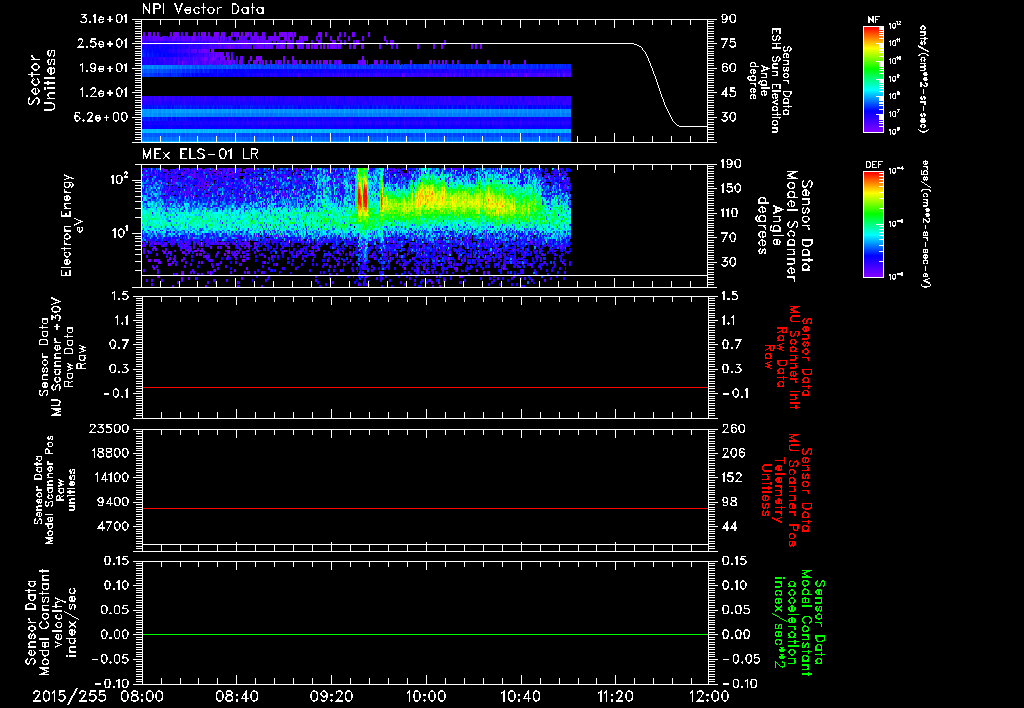
Task: Click the 10:00 time axis label
Action: (425, 697)
